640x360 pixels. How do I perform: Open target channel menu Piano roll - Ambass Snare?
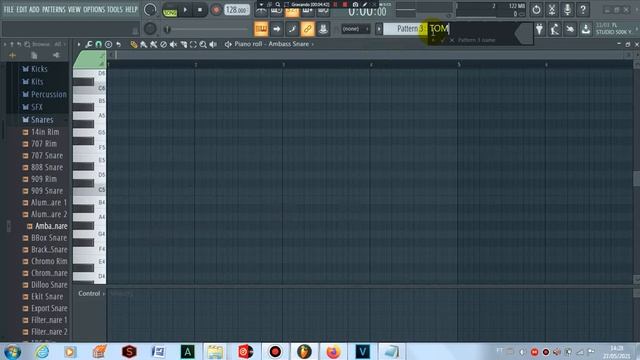tap(271, 44)
